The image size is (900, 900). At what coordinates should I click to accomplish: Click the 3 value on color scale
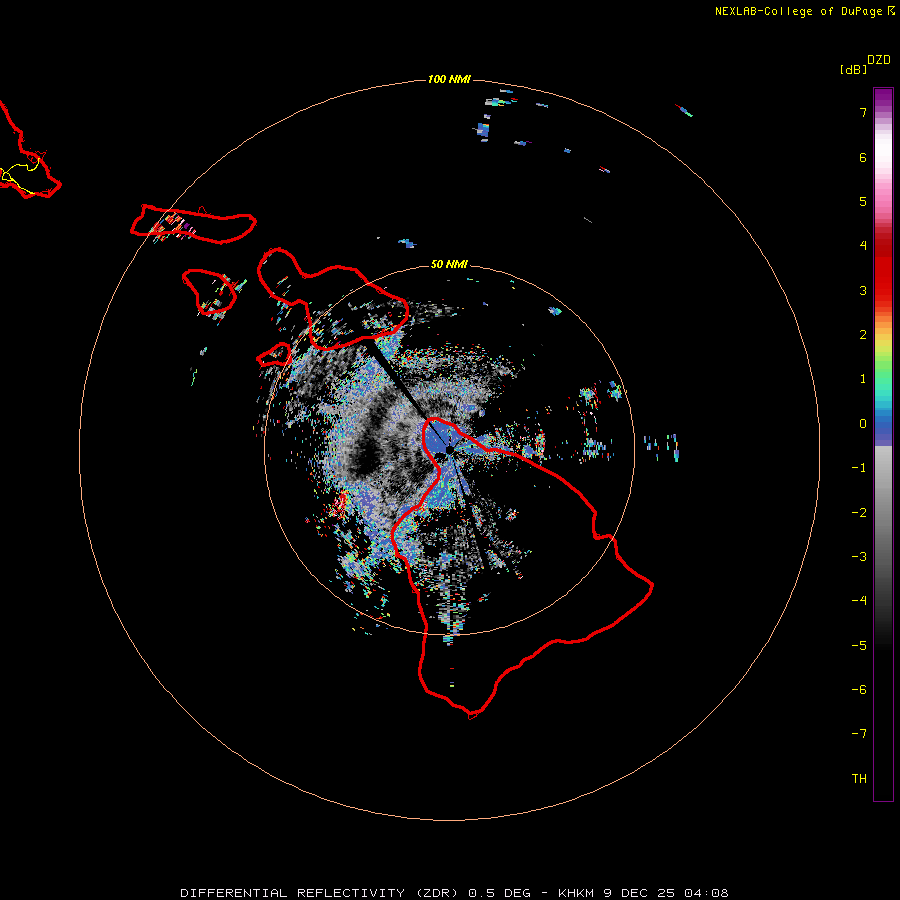click(863, 290)
